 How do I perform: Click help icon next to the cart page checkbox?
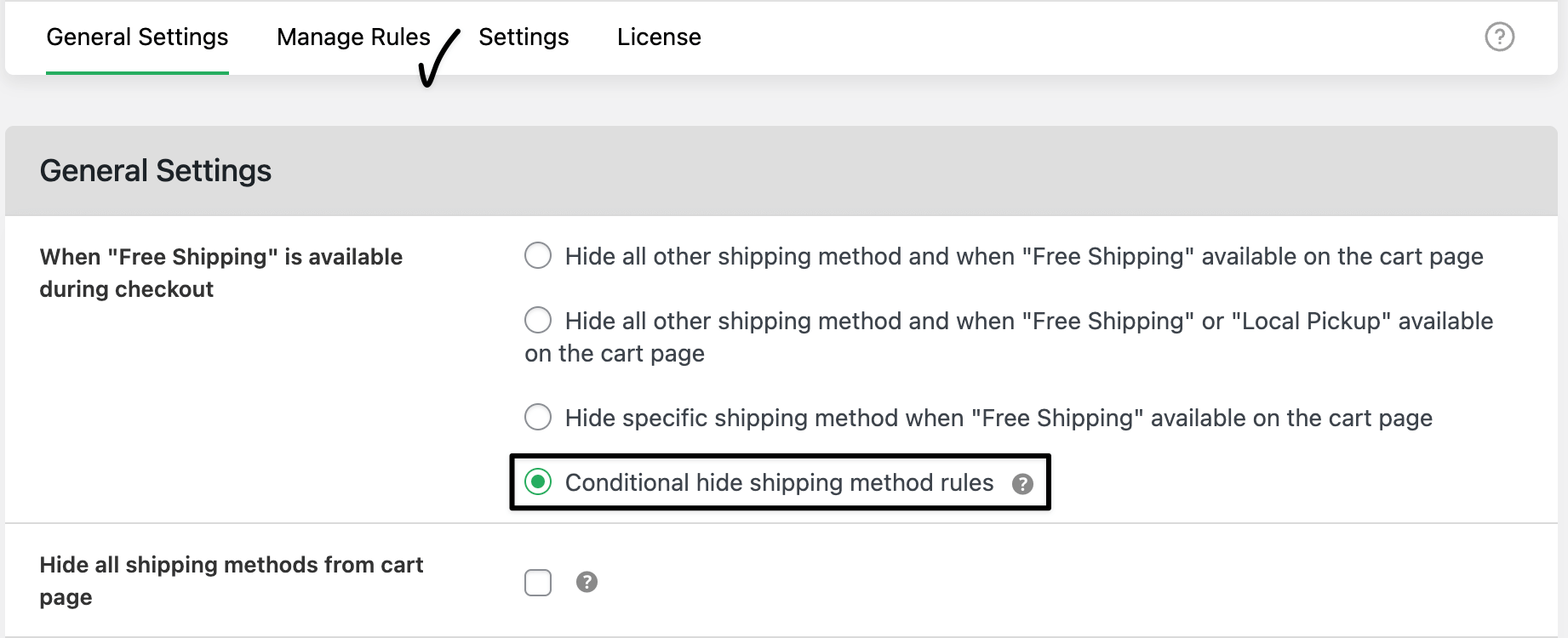587,582
